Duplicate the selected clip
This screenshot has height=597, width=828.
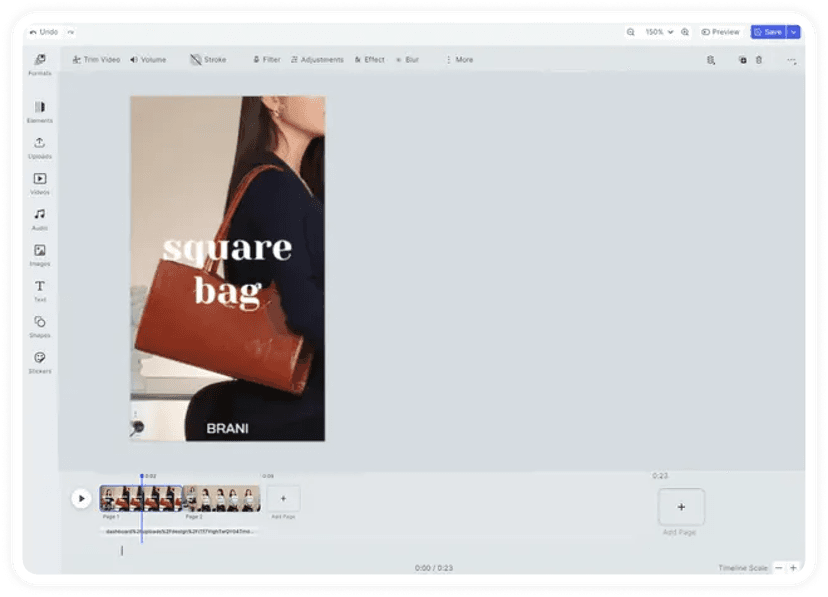743,59
